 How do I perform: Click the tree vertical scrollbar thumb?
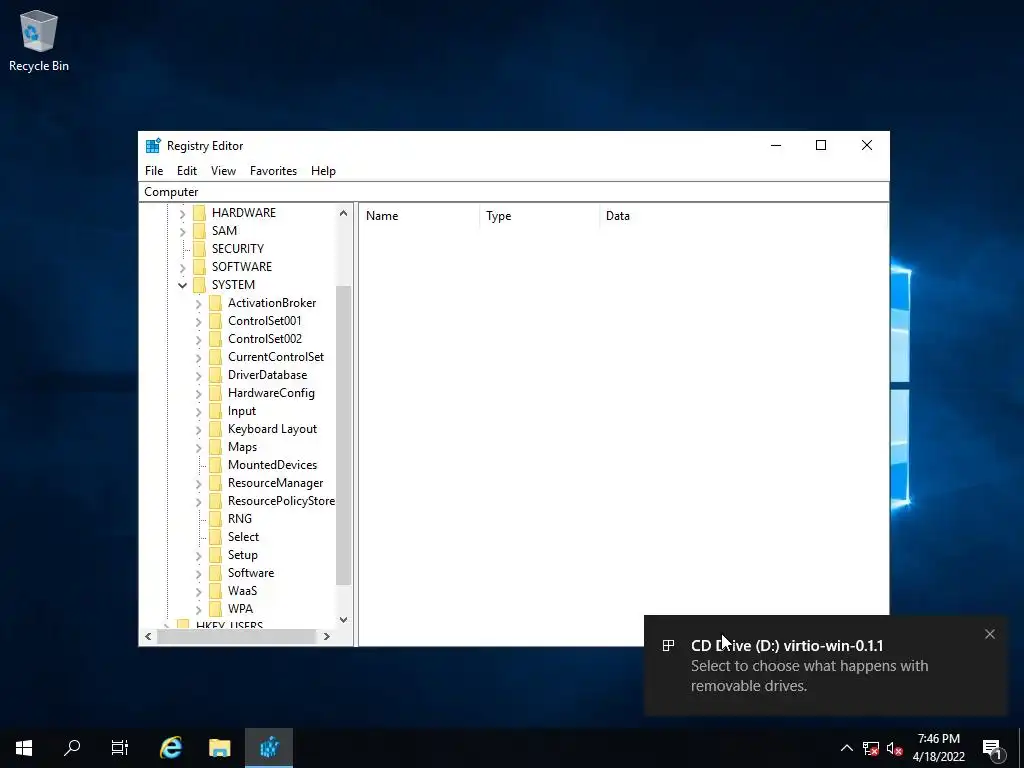[344, 436]
